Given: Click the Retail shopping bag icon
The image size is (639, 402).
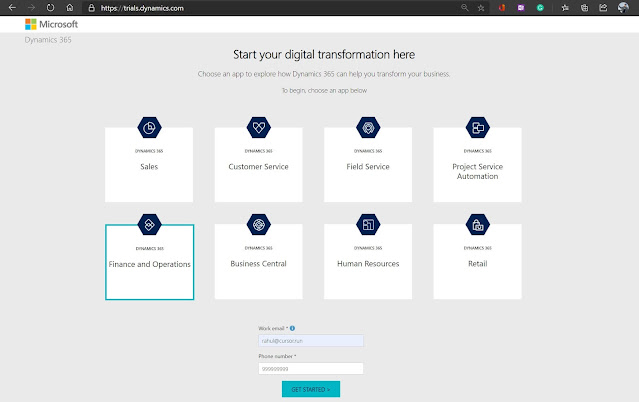Looking at the screenshot, I should point(478,225).
